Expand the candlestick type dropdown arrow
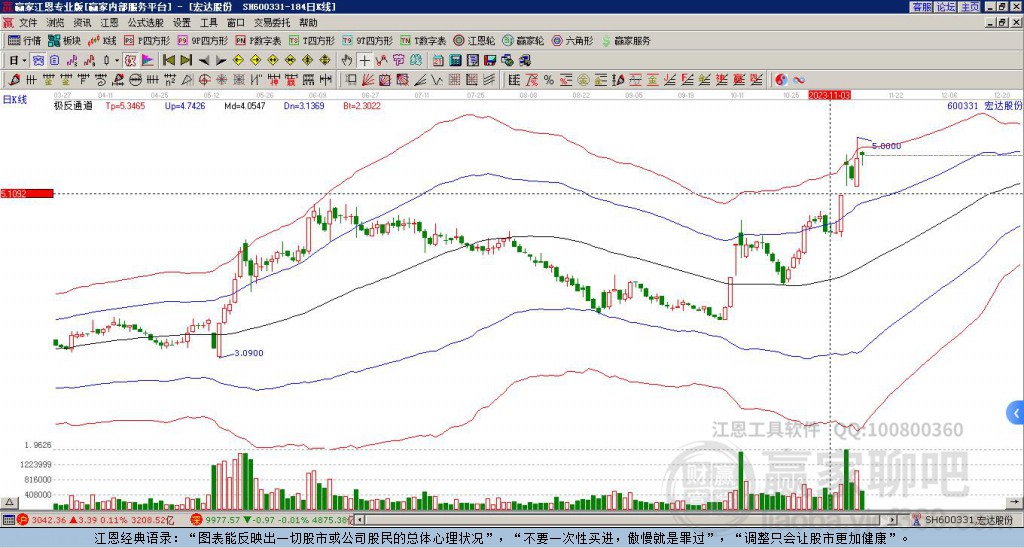Viewport: 1024px width, 548px height. click(x=117, y=61)
